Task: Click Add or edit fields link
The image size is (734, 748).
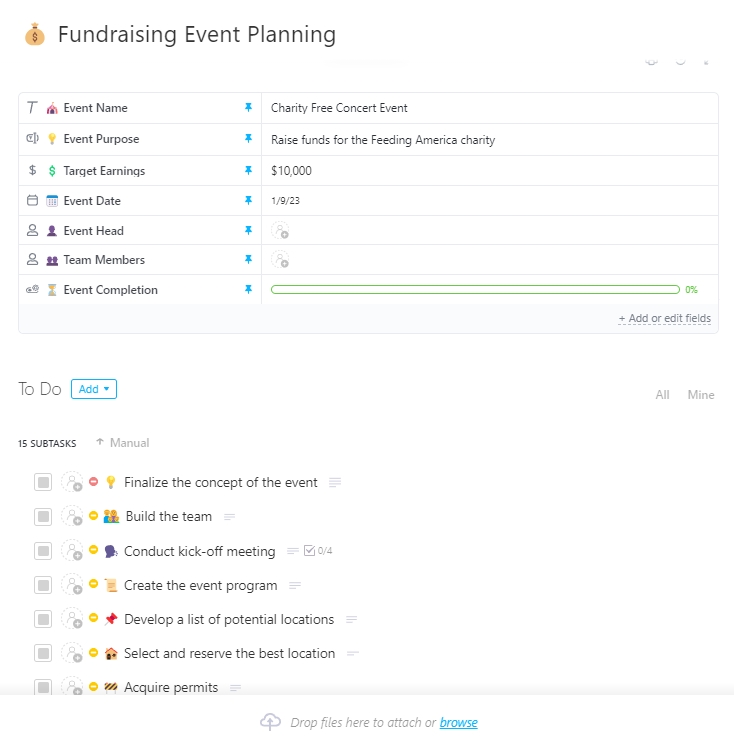Action: point(664,319)
